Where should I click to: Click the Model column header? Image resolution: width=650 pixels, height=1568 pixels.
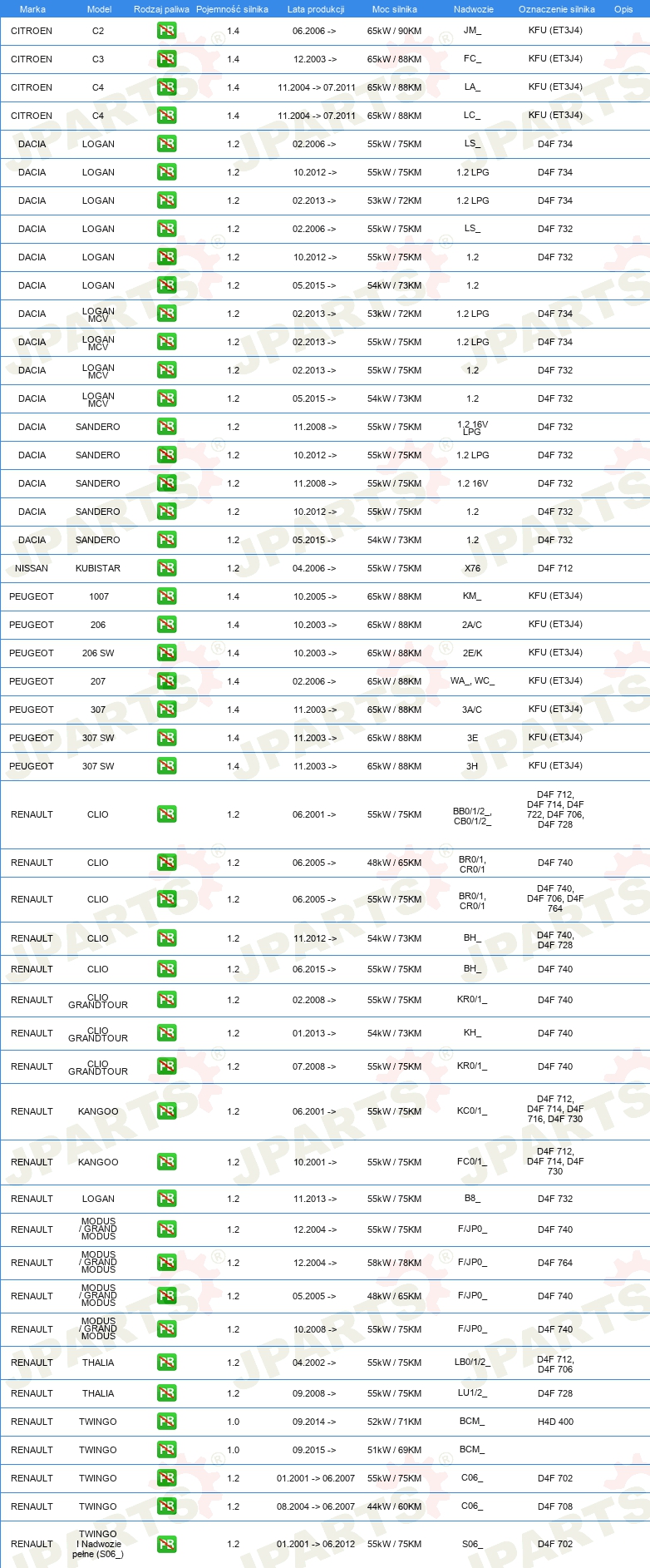pyautogui.click(x=100, y=9)
